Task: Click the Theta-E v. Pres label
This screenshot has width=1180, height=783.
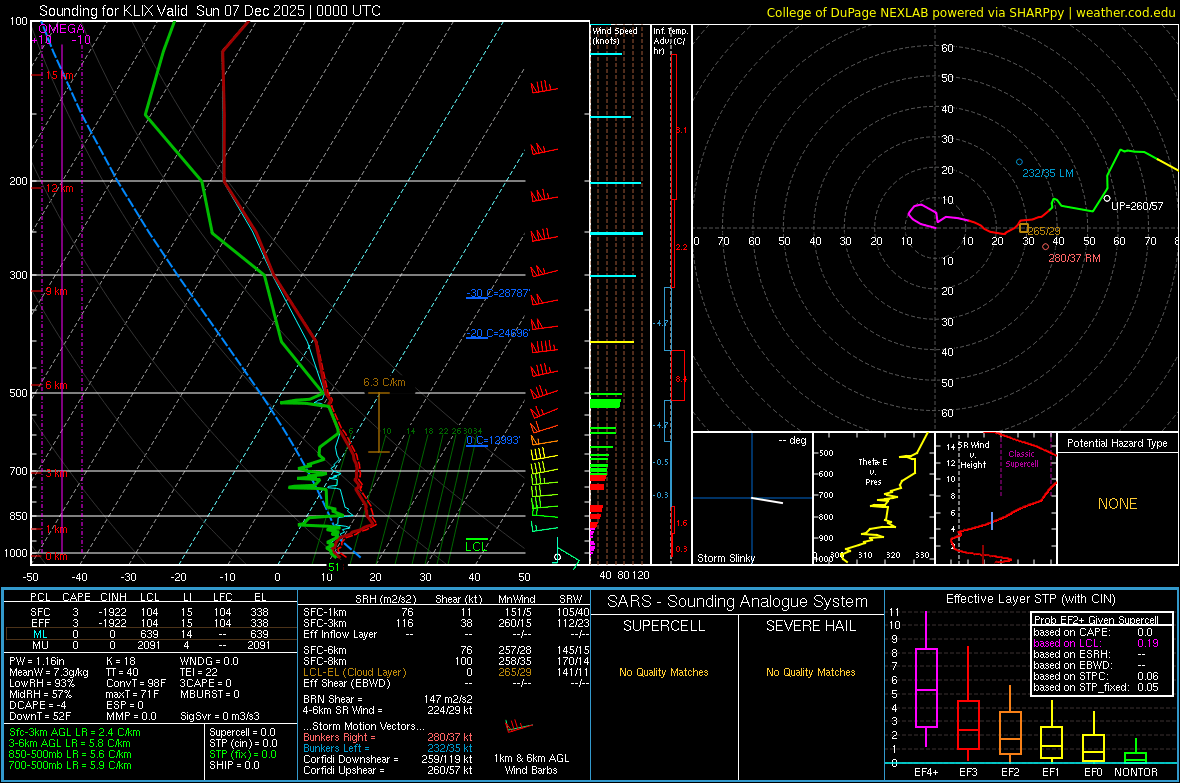Action: pos(873,471)
